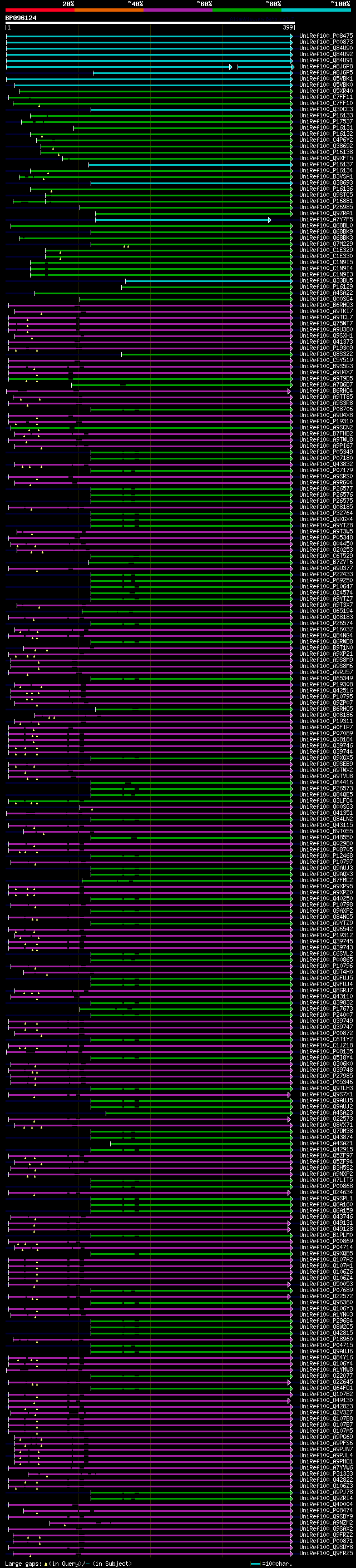Viewport: 356px width, 1568px height.
Task: Click the cyan alignment bar for UniRef100_A7Y7F5
Action: [x=182, y=220]
